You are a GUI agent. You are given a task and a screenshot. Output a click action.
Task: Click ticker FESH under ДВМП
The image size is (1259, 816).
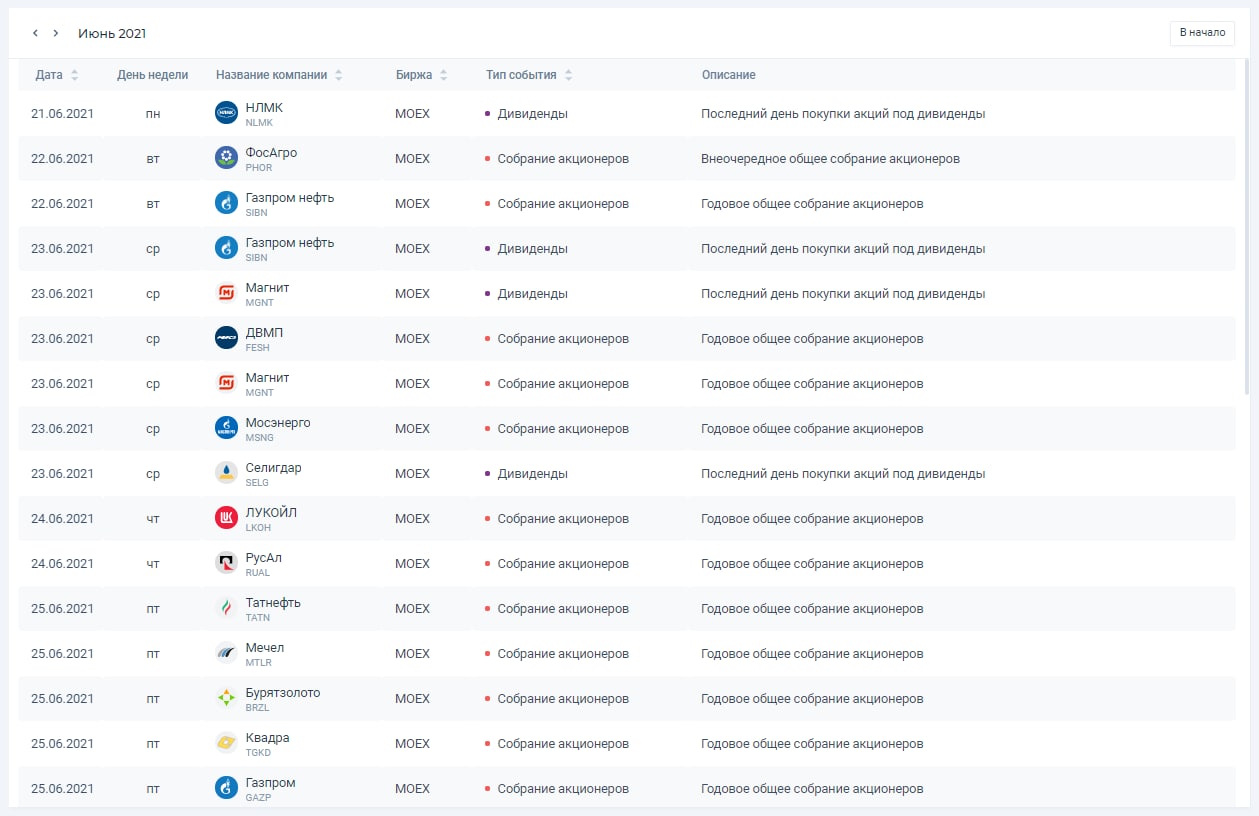[x=257, y=348]
